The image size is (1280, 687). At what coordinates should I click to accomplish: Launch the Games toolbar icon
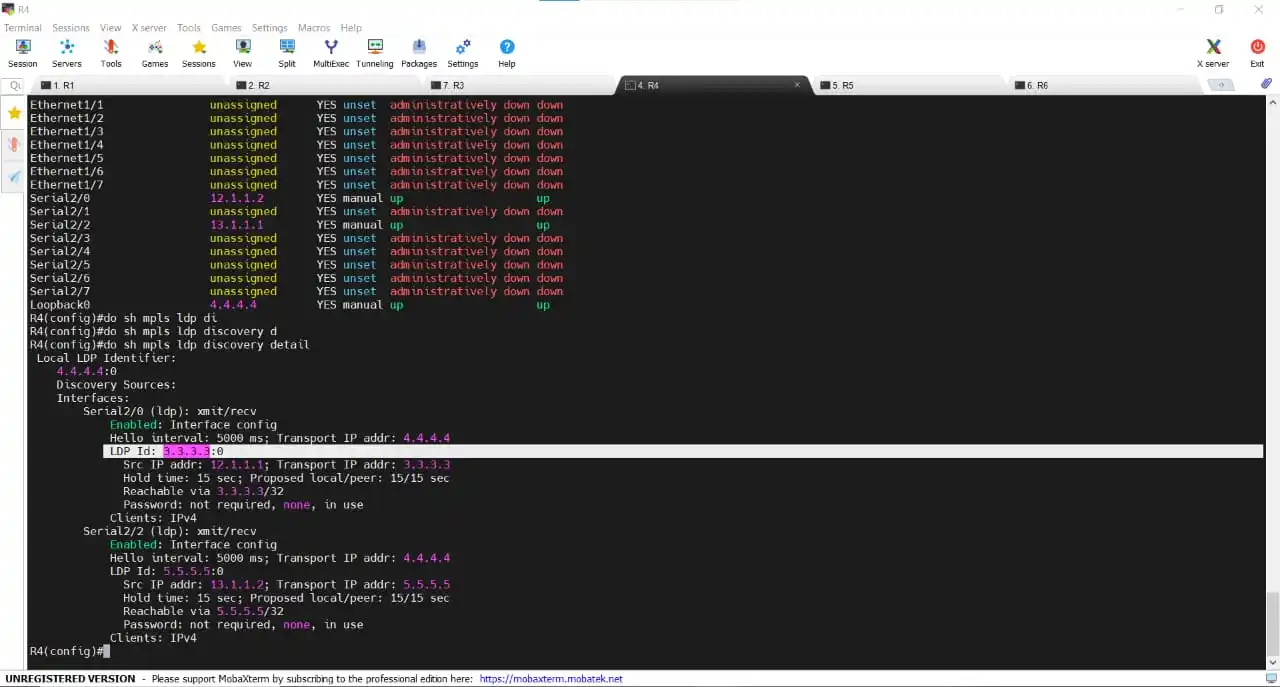pos(155,53)
